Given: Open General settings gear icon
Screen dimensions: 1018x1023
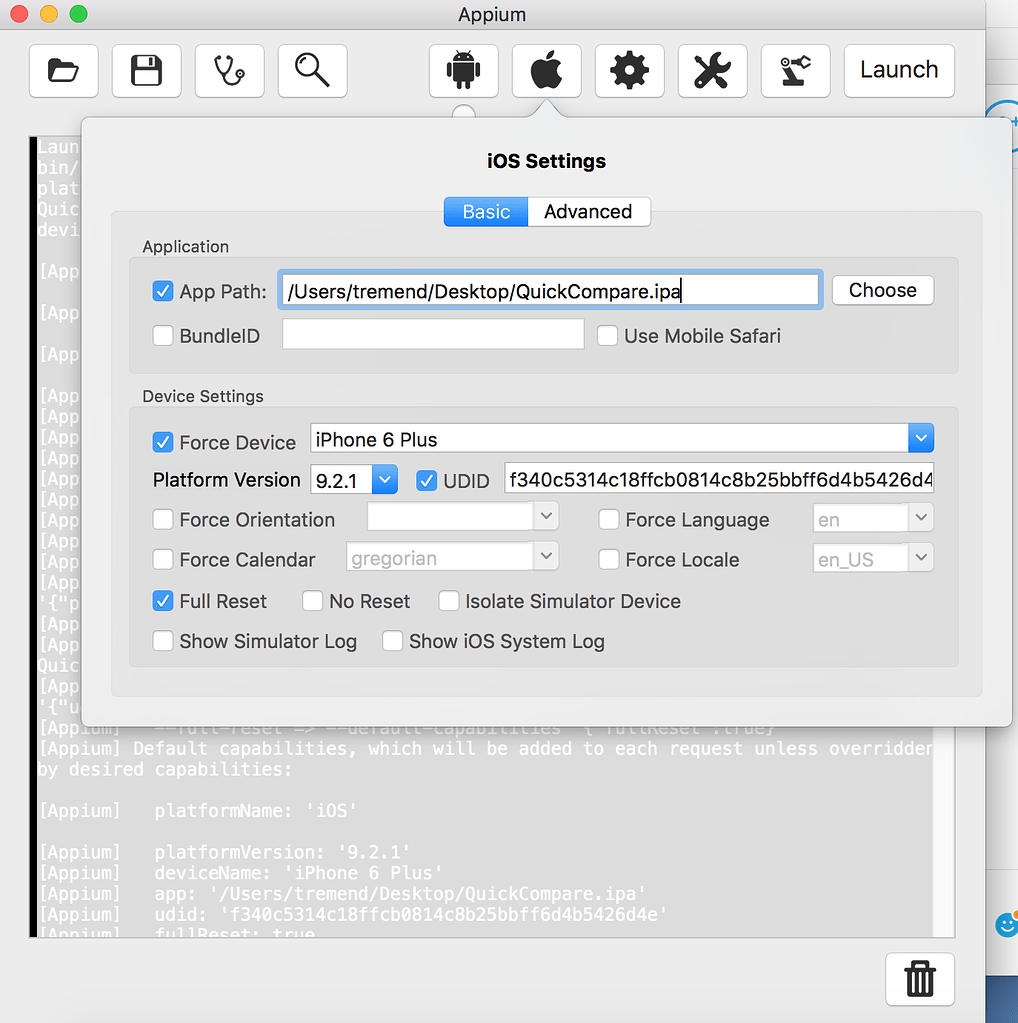Looking at the screenshot, I should (629, 70).
